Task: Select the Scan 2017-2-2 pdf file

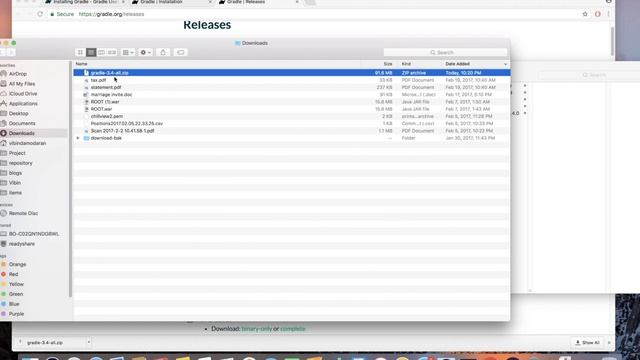Action: pyautogui.click(x=292, y=131)
